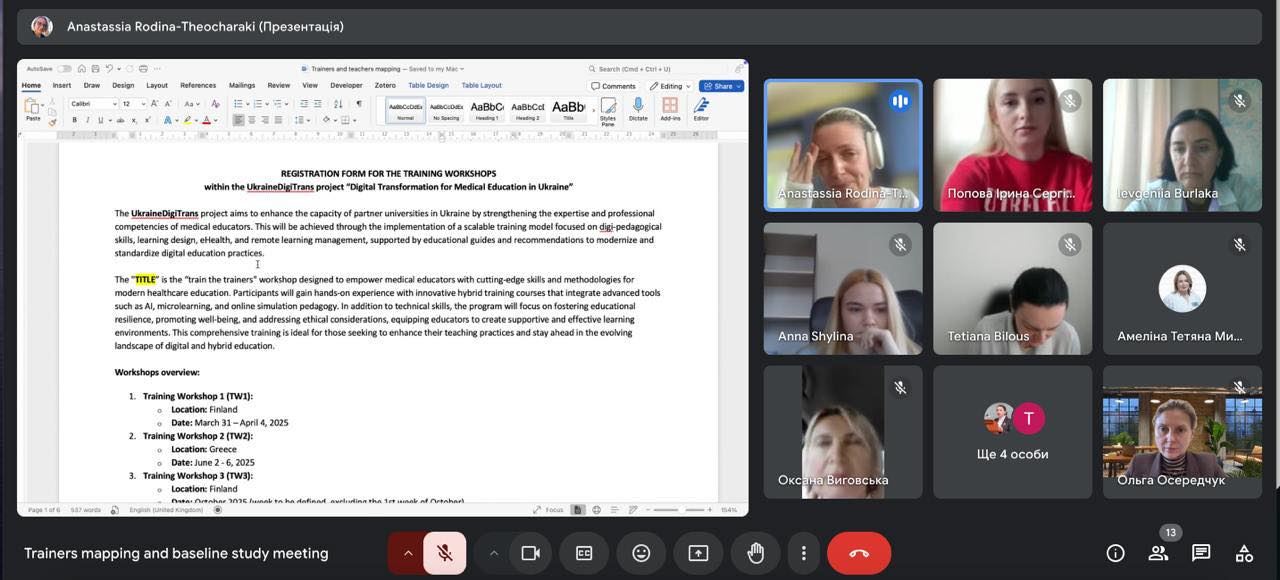The height and width of the screenshot is (580, 1280).
Task: Switch to the Insert ribbon tab
Action: click(62, 86)
